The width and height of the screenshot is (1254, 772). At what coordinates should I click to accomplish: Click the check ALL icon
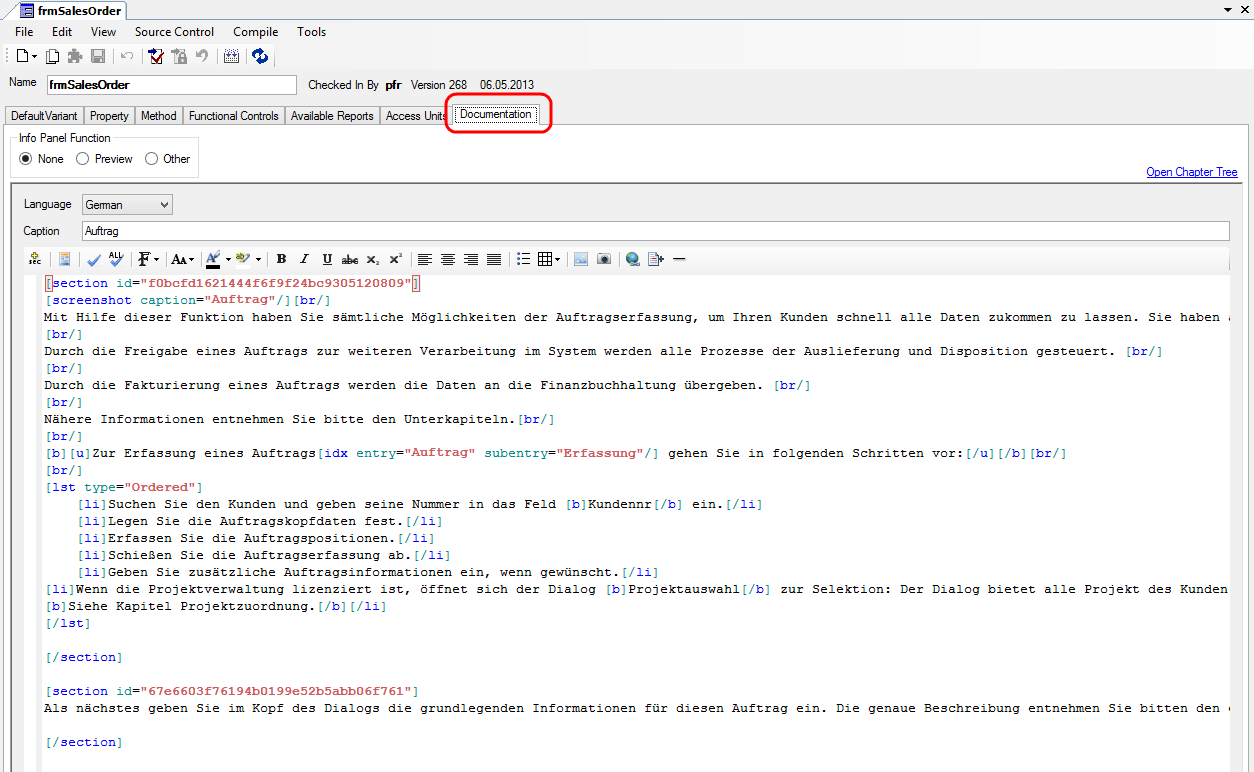(116, 259)
